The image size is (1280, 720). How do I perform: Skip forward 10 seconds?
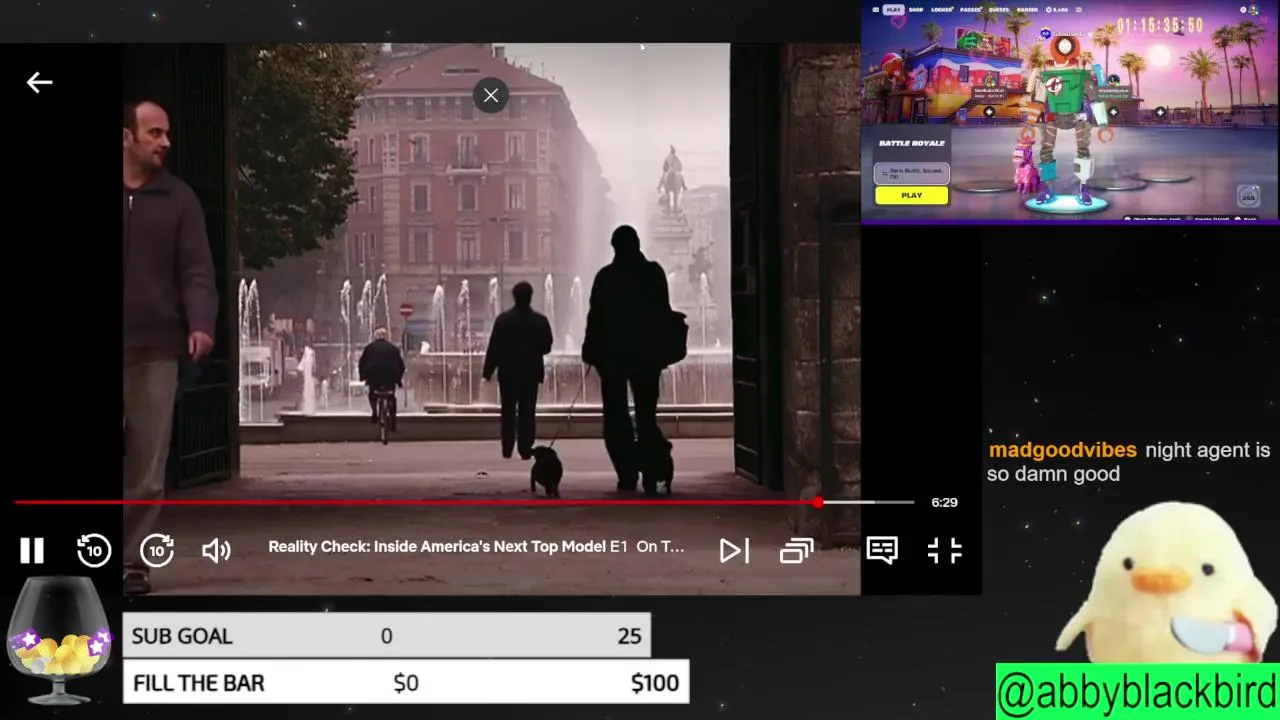tap(157, 550)
